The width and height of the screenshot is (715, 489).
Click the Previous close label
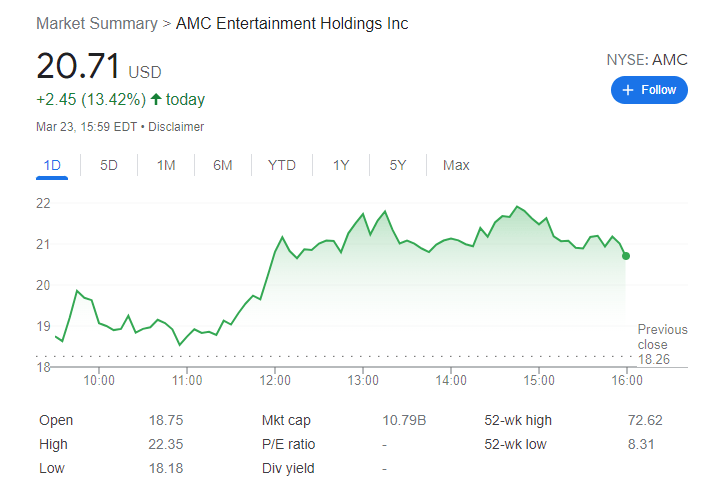[x=662, y=337]
